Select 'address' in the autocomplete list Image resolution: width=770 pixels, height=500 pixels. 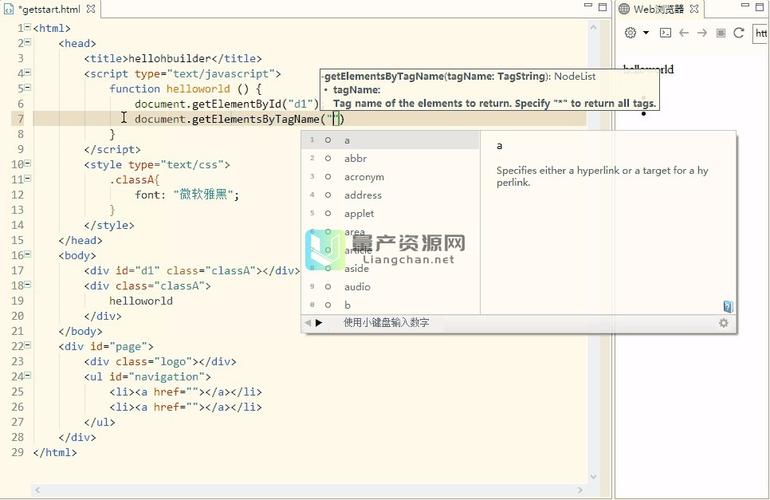[390, 195]
